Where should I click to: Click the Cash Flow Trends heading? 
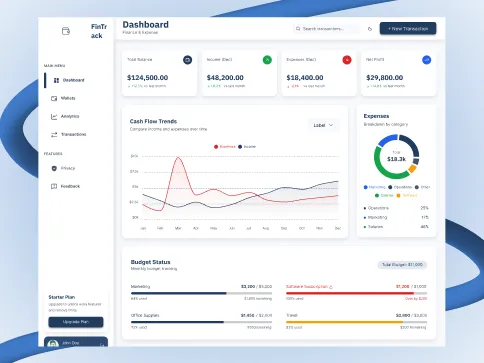[x=153, y=121]
